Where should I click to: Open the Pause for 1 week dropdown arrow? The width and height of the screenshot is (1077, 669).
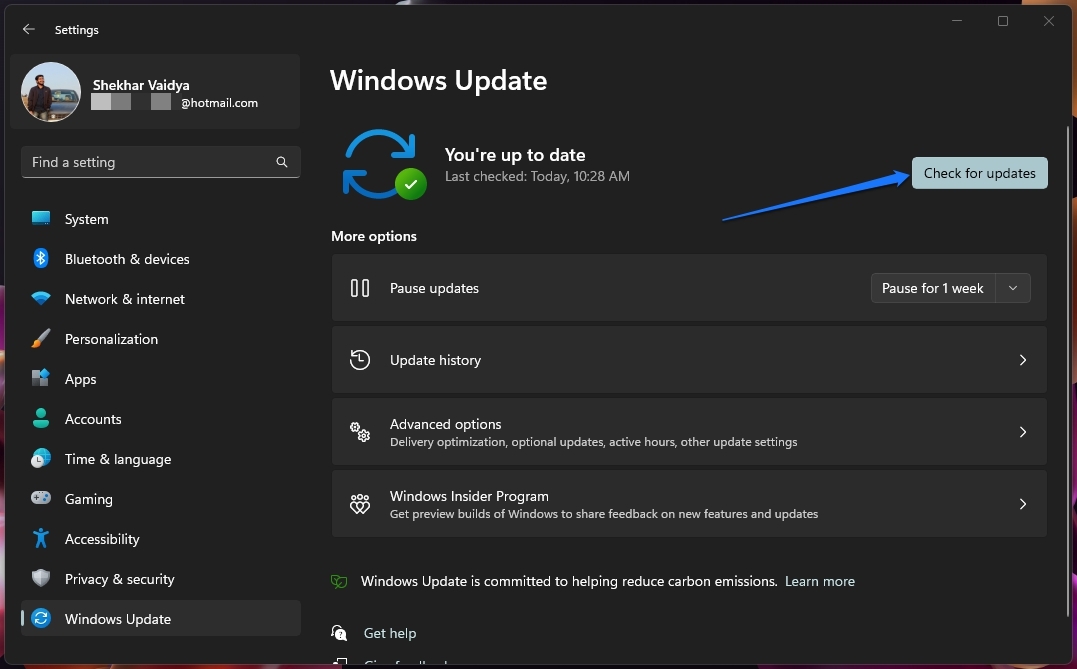pos(1012,288)
